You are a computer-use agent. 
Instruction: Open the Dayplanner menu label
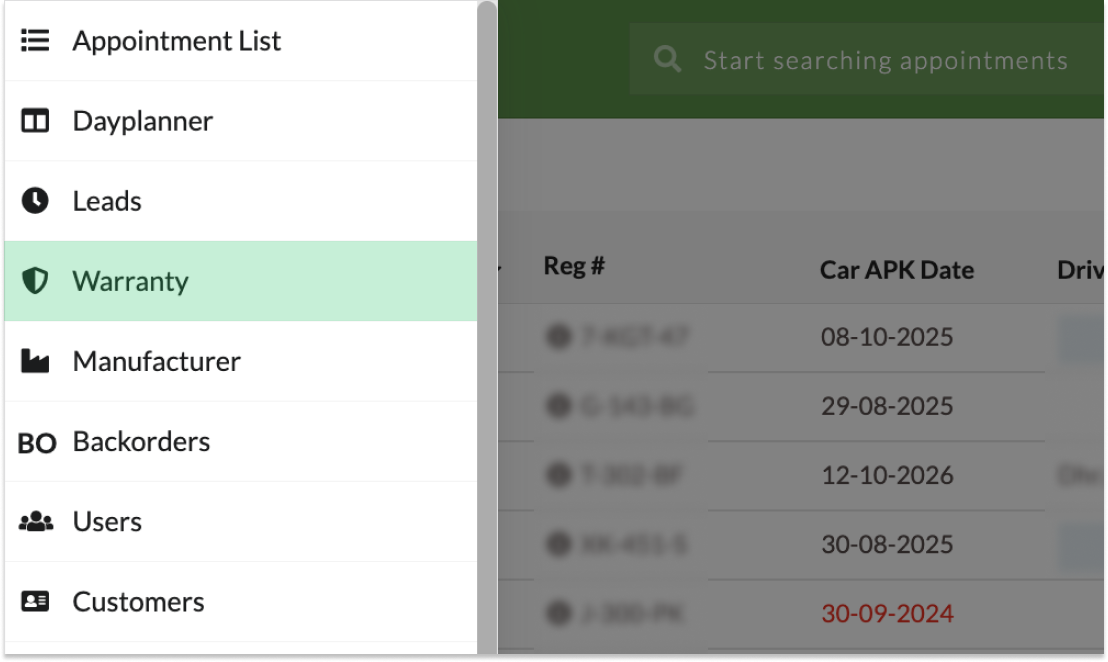pos(142,121)
